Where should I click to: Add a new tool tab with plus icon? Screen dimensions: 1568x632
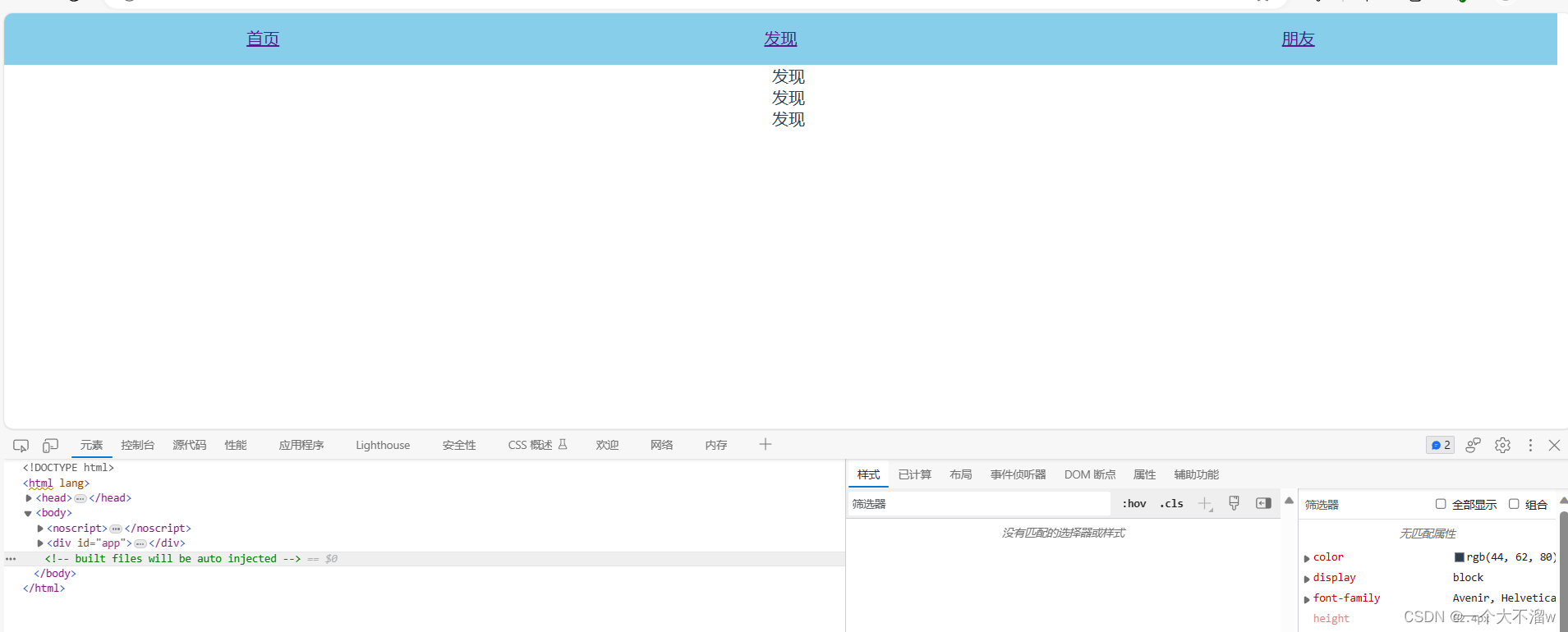pyautogui.click(x=766, y=444)
